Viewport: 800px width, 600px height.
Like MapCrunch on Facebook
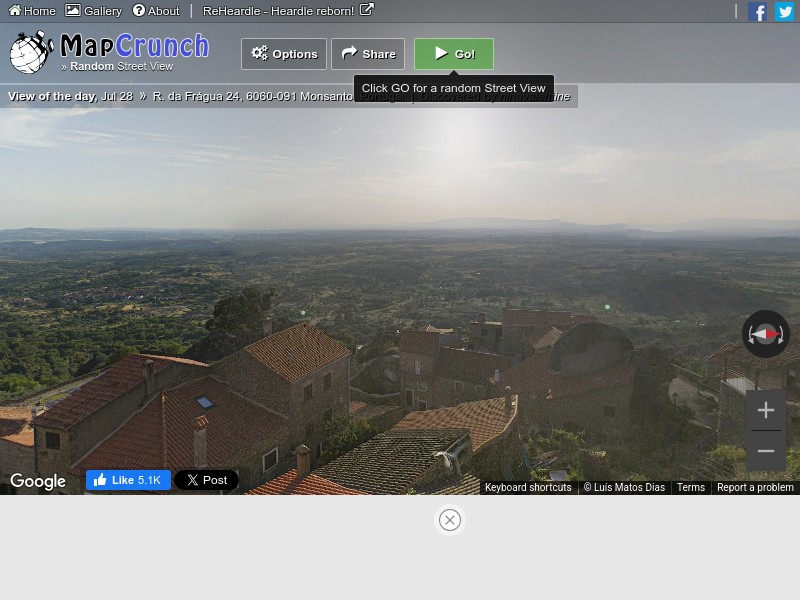coord(128,480)
